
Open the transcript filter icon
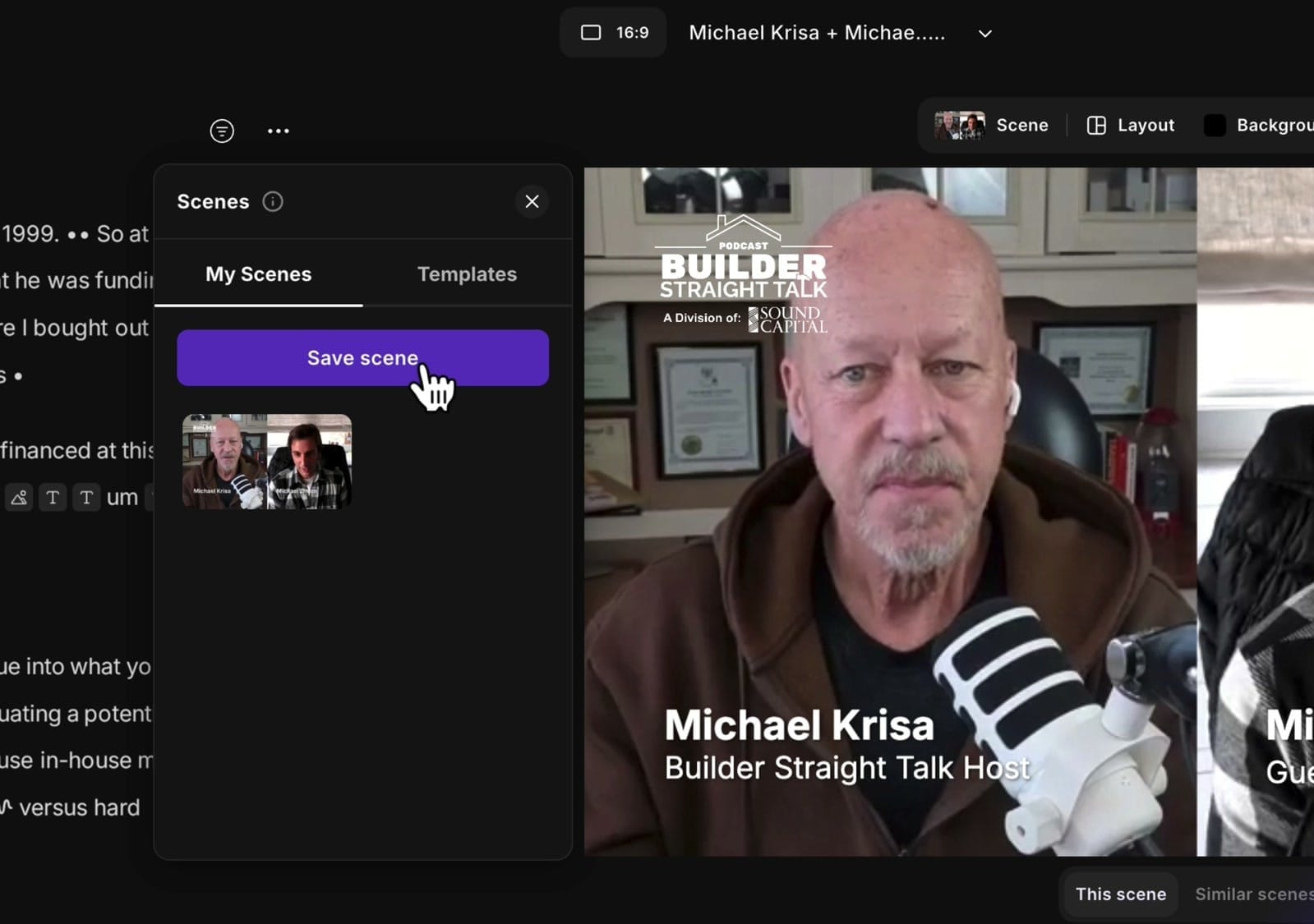[222, 131]
